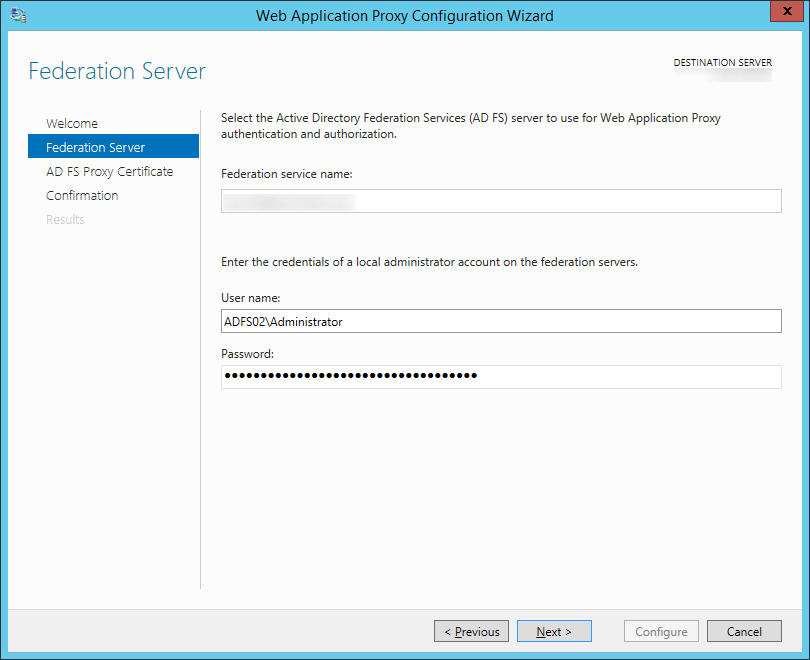Jump to the Confirmation step
Image resolution: width=810 pixels, height=660 pixels.
pyautogui.click(x=82, y=195)
